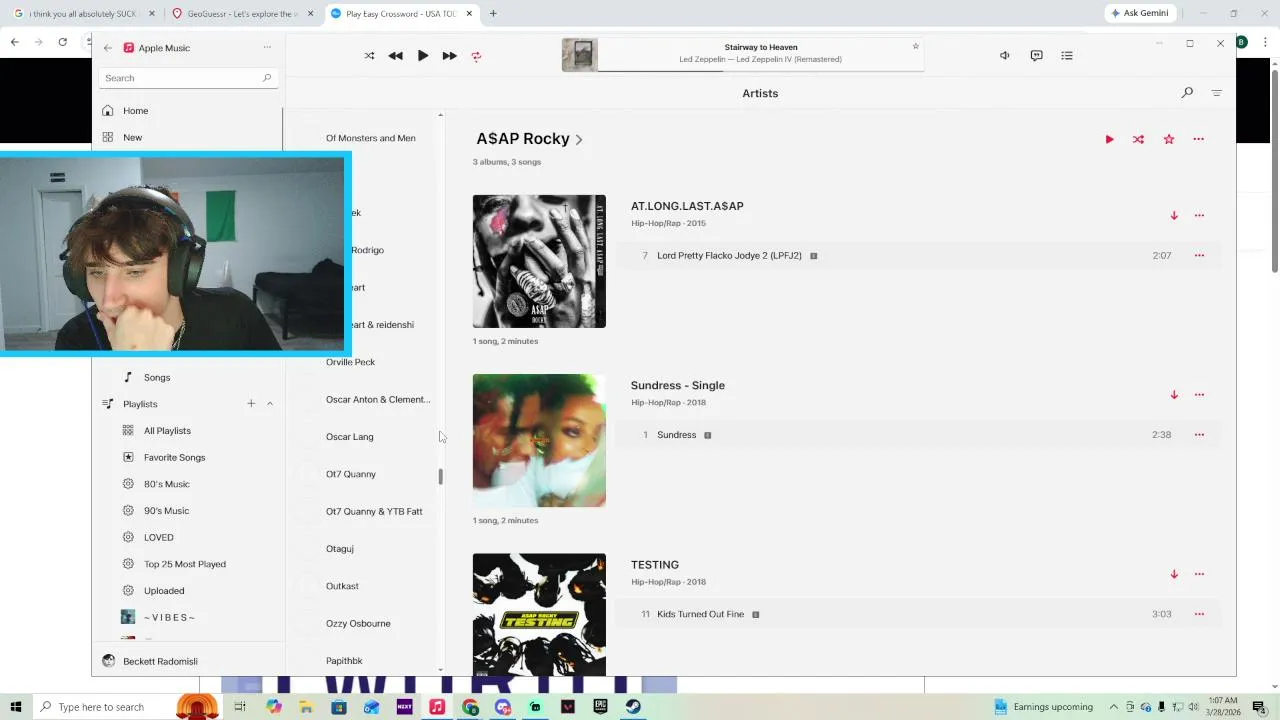Go to New in the sidebar
The width and height of the screenshot is (1280, 720).
click(133, 137)
